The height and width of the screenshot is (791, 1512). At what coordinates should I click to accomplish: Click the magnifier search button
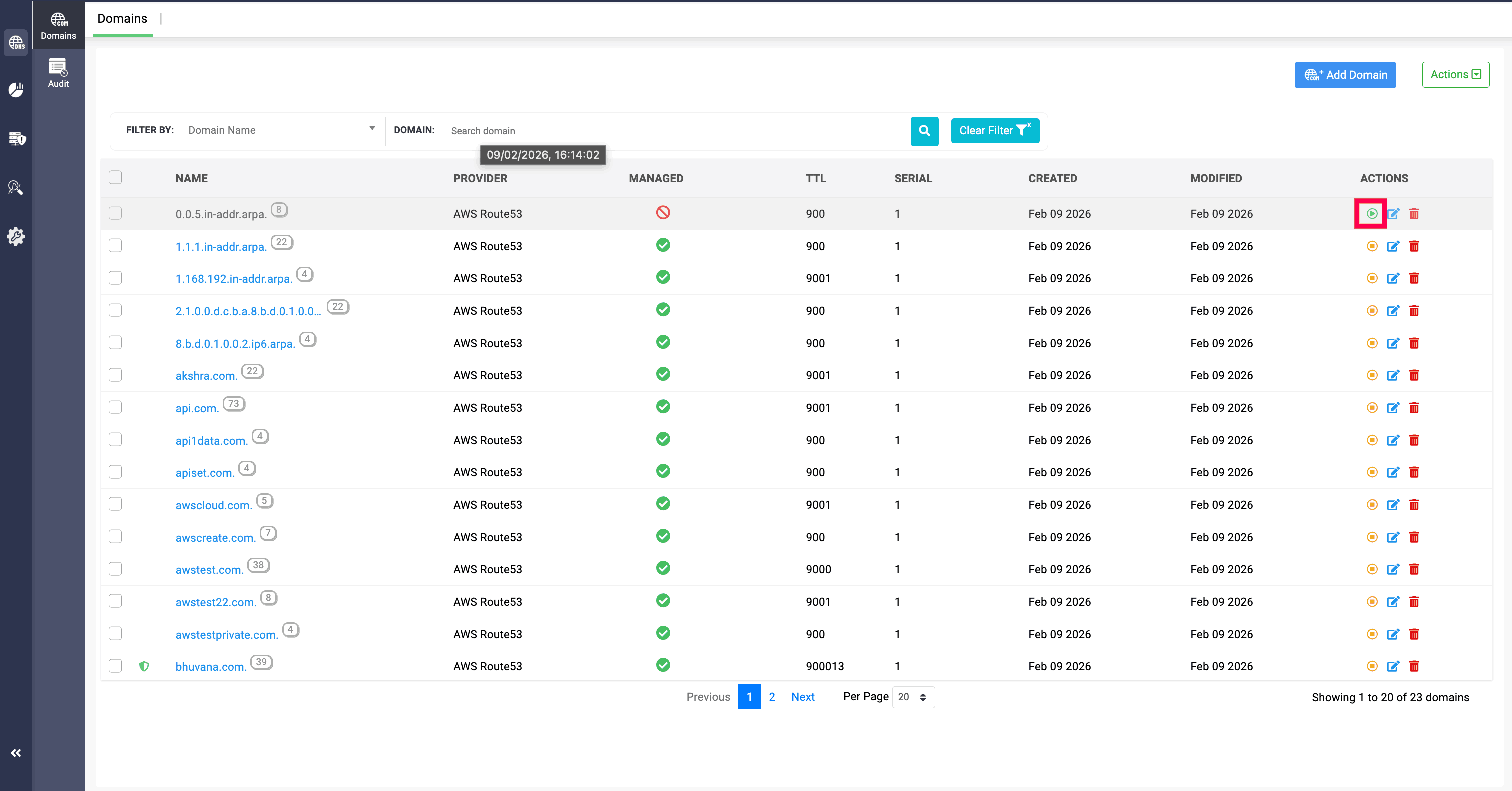point(924,131)
